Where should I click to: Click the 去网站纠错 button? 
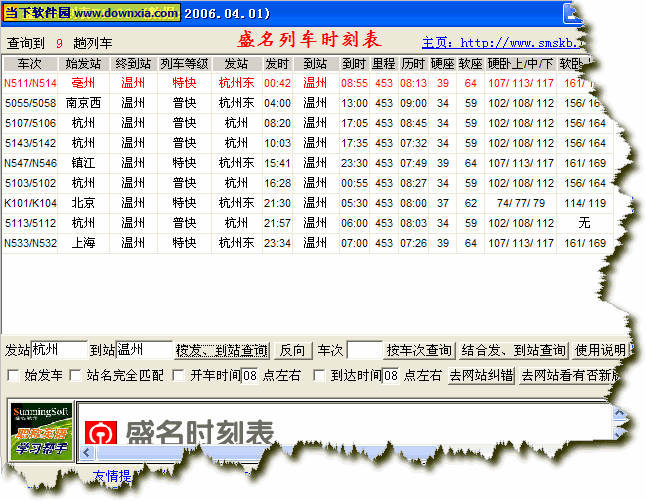click(481, 375)
